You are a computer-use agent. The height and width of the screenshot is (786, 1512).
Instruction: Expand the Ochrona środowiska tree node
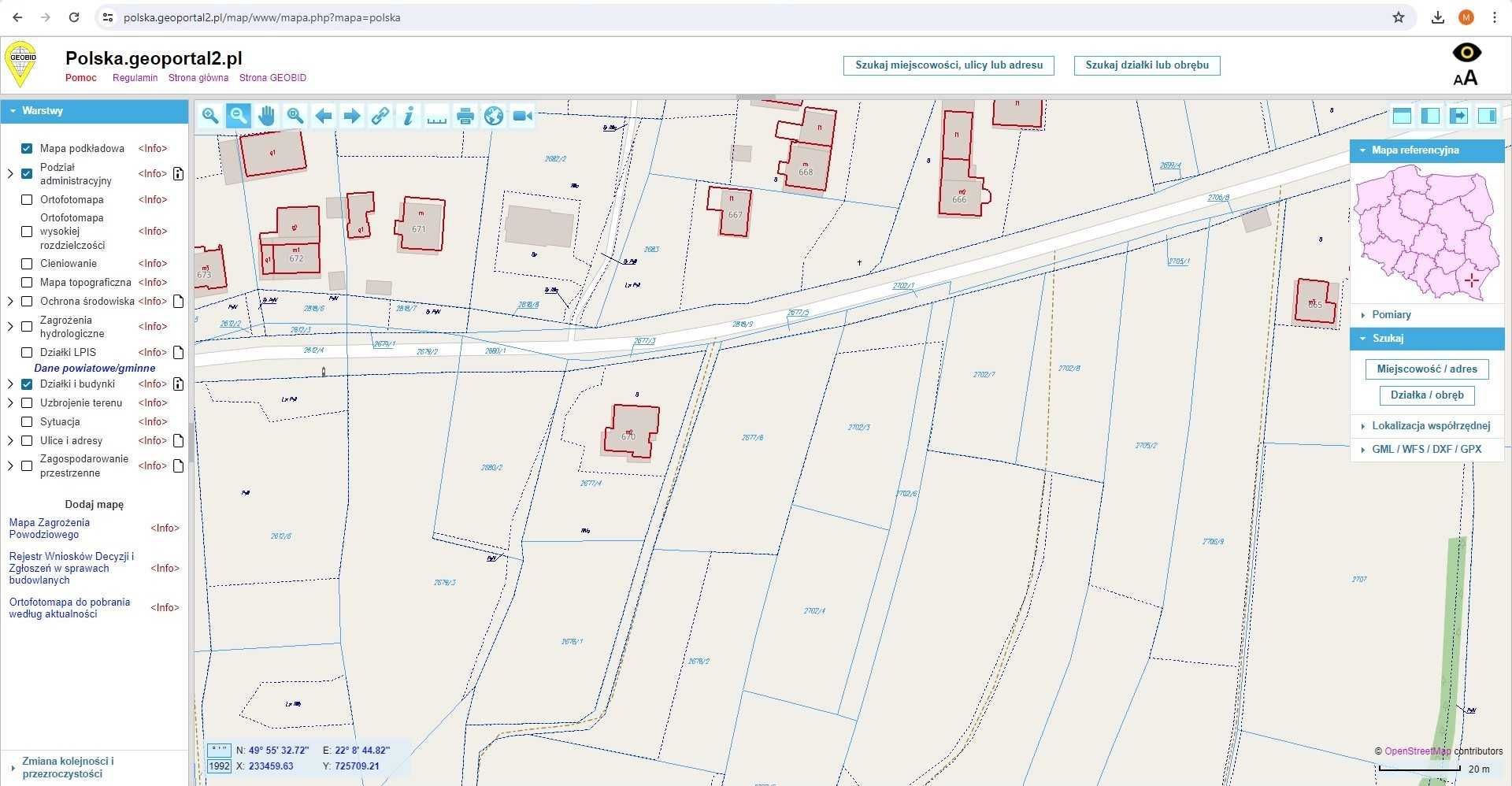[x=10, y=302]
